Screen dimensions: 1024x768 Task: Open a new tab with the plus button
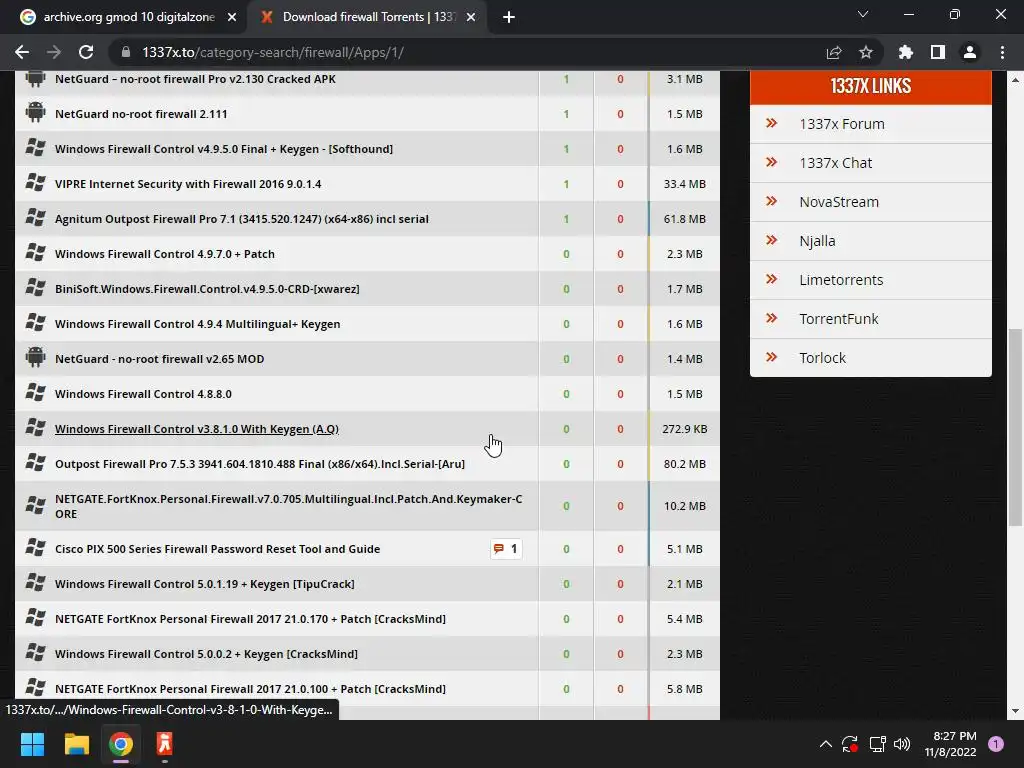pyautogui.click(x=509, y=17)
